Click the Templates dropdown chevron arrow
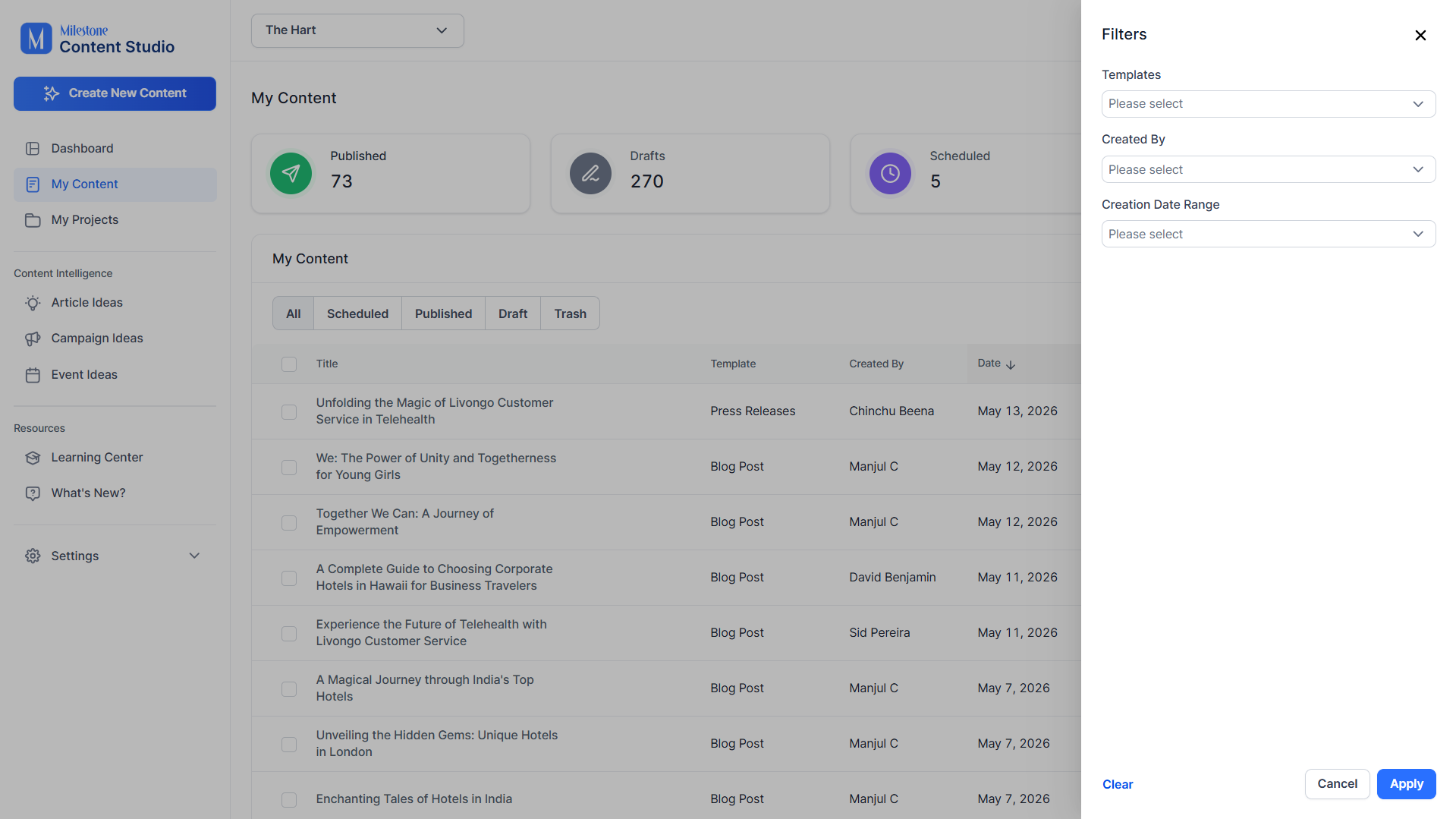The height and width of the screenshot is (819, 1456). pos(1418,104)
